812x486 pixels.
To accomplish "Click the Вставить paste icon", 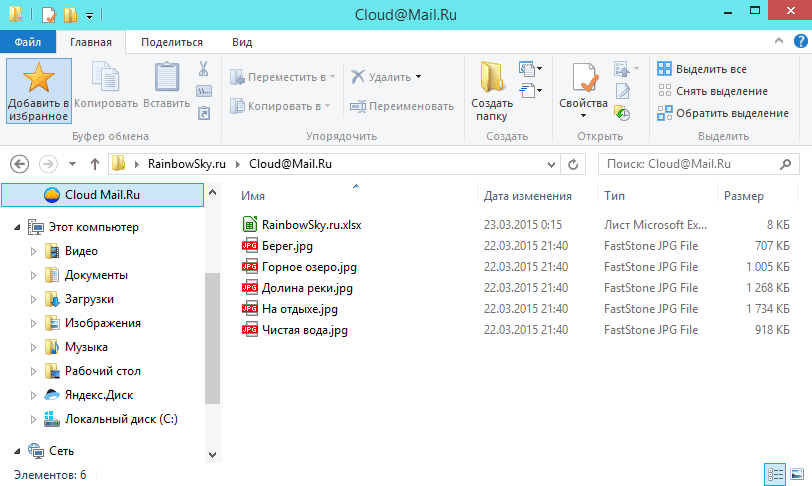I will click(x=167, y=77).
